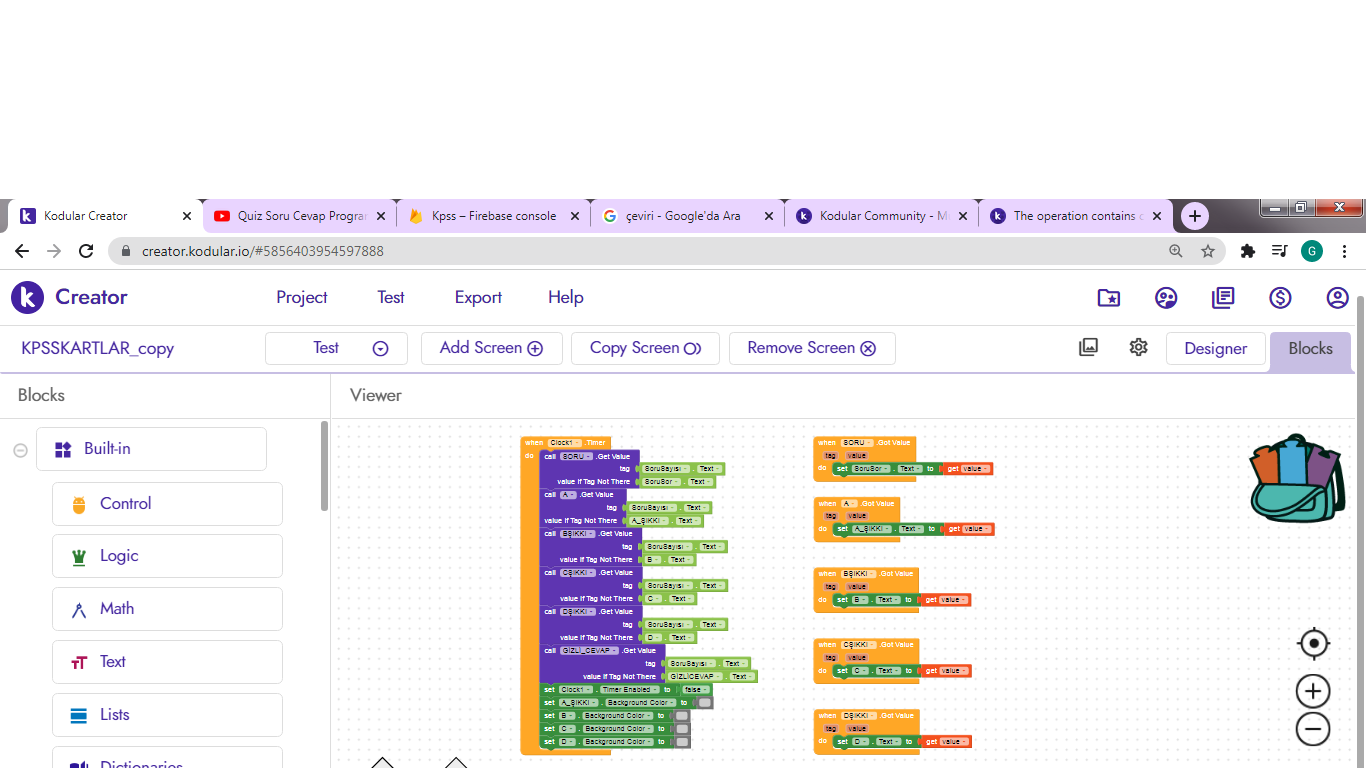
Task: Collapse the Built-in blocks category
Action: (x=20, y=450)
